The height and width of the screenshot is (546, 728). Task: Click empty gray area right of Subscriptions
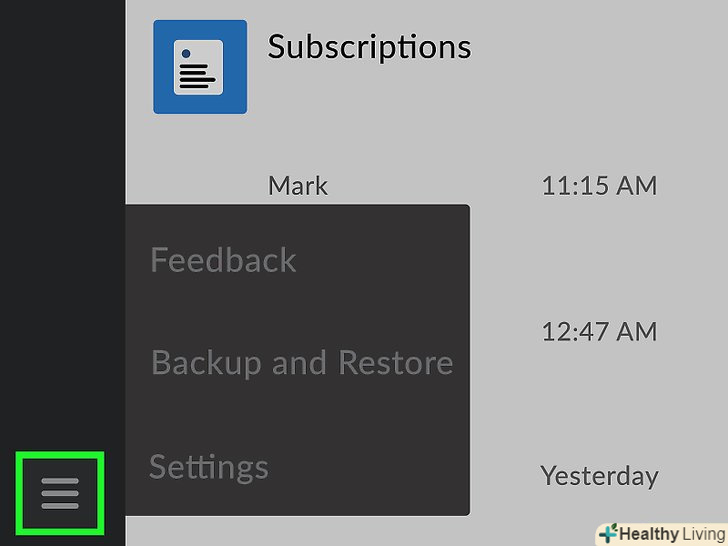pos(600,60)
